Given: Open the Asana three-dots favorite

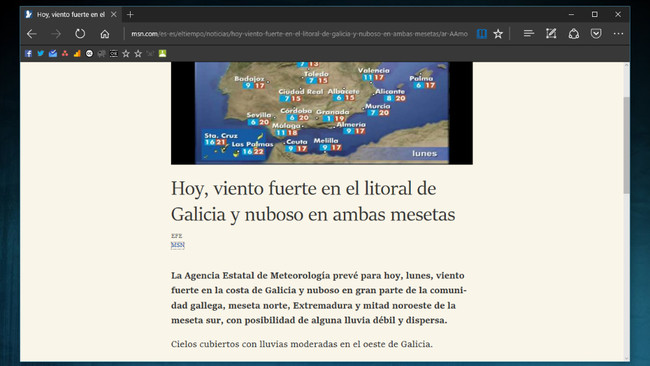Looking at the screenshot, I should point(65,53).
